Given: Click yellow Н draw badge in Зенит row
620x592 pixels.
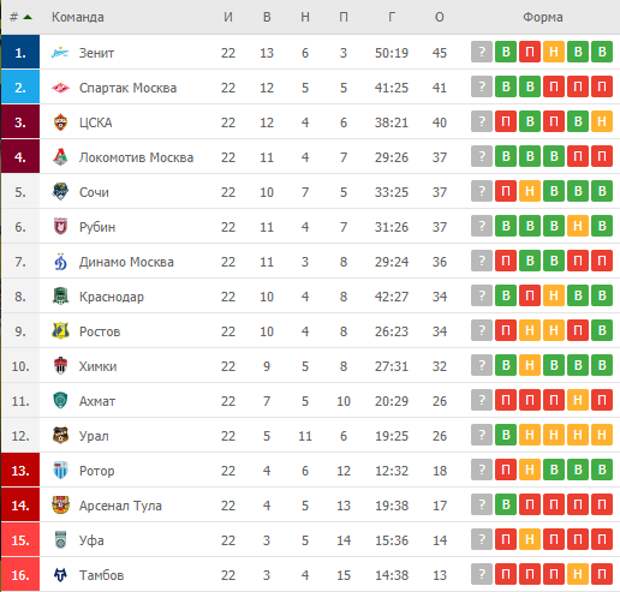Looking at the screenshot, I should click(554, 52).
